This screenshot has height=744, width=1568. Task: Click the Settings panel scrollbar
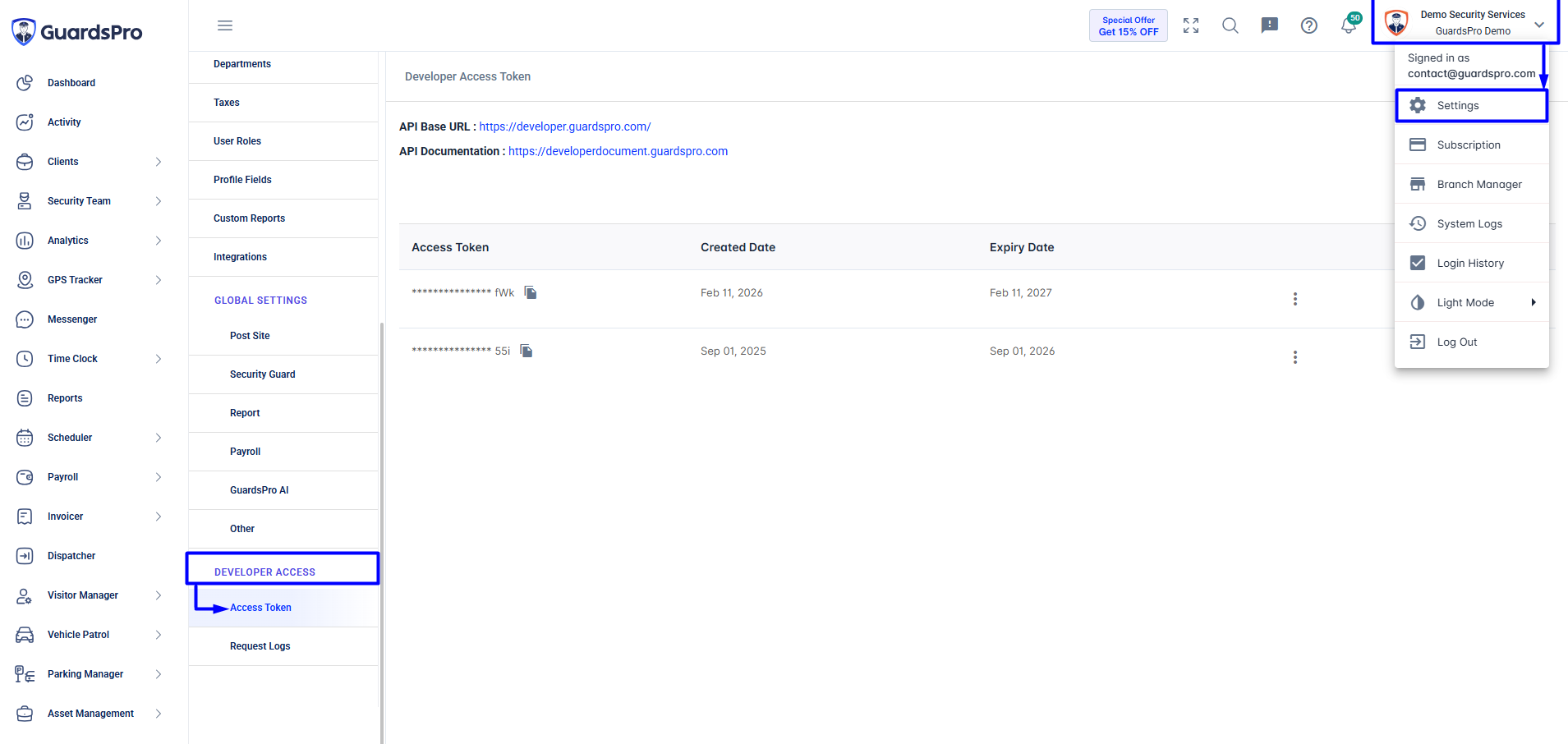[x=382, y=532]
